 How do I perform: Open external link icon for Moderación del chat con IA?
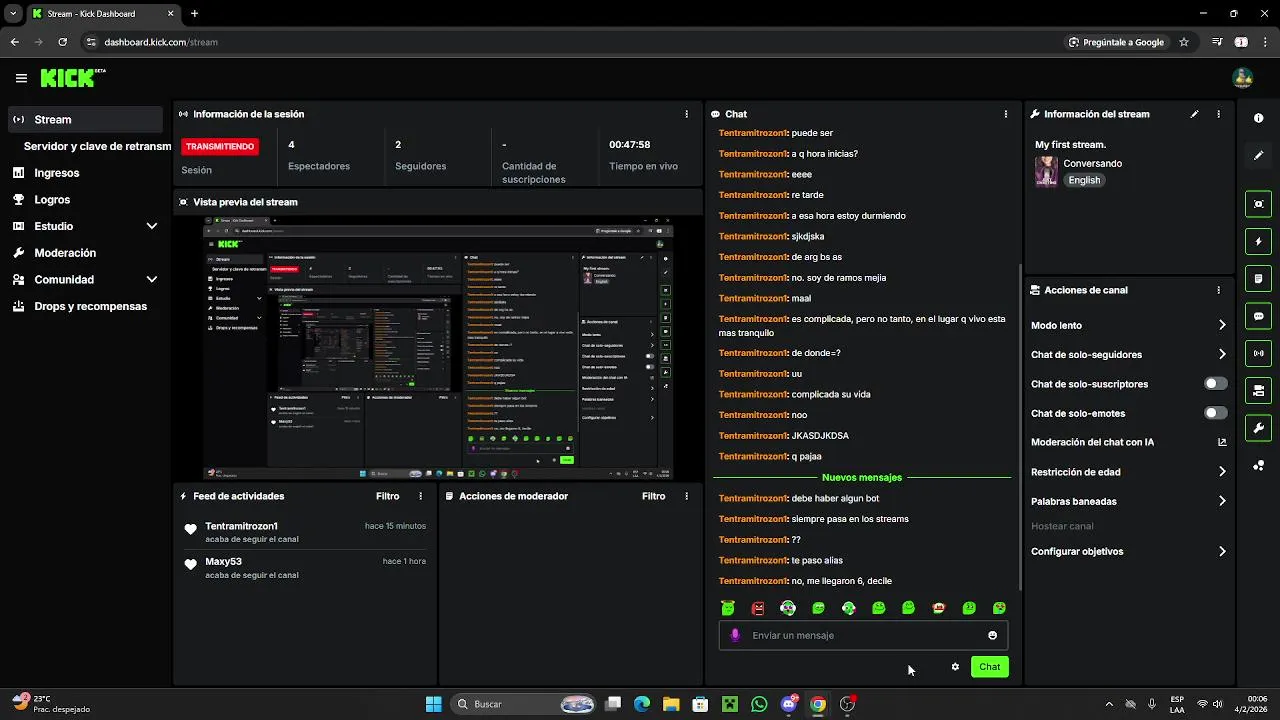[1222, 442]
